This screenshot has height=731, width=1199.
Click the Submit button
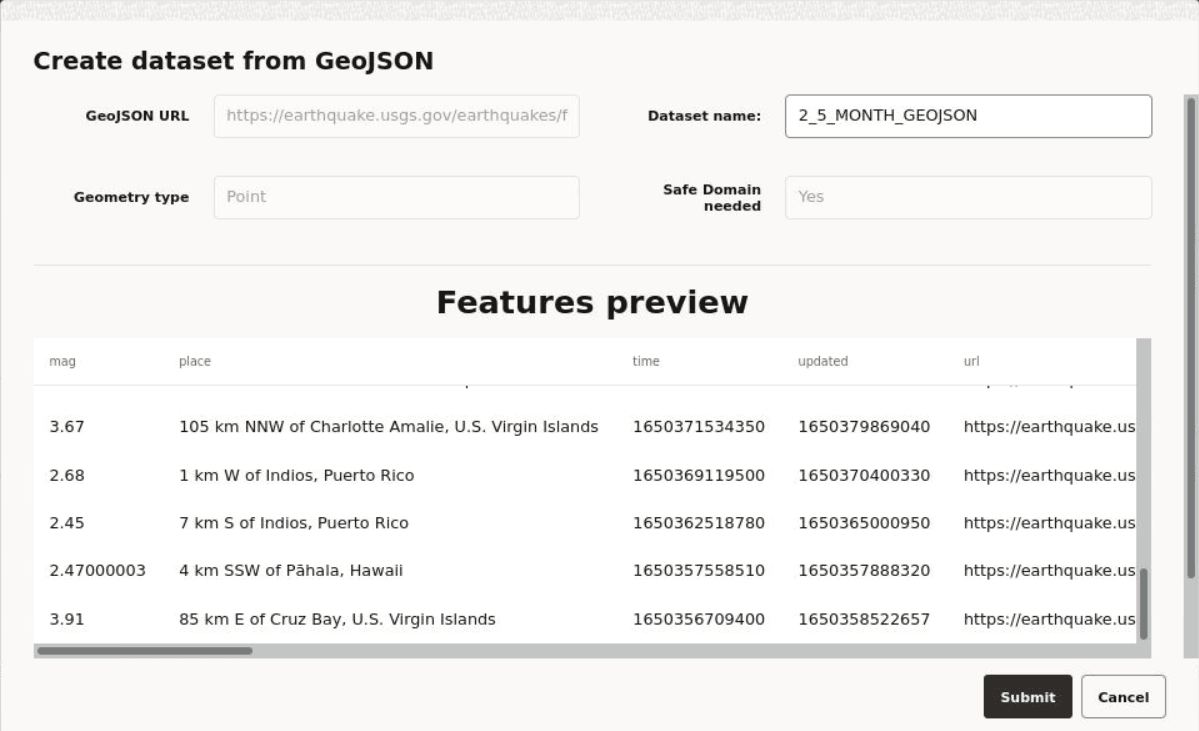[1027, 697]
